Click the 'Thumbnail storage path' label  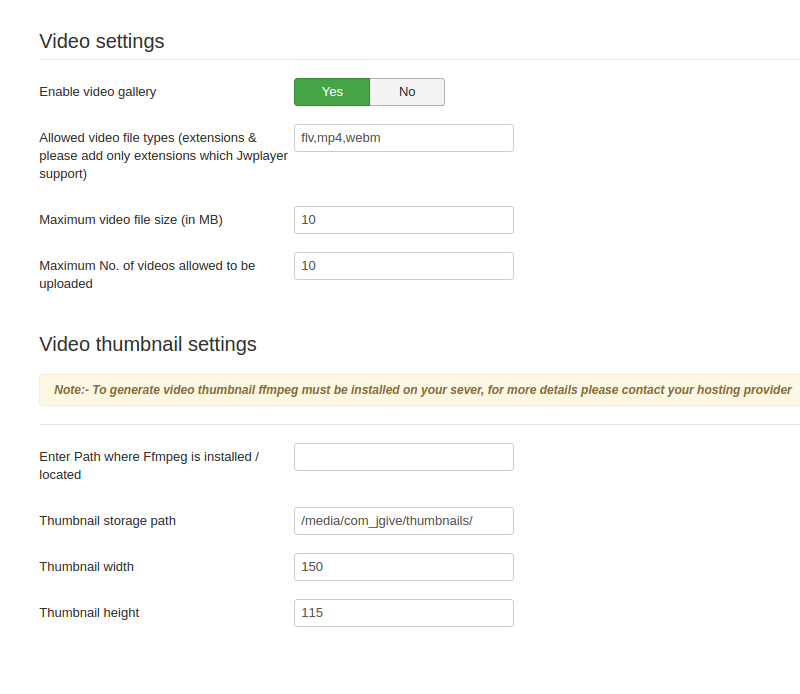(x=107, y=521)
